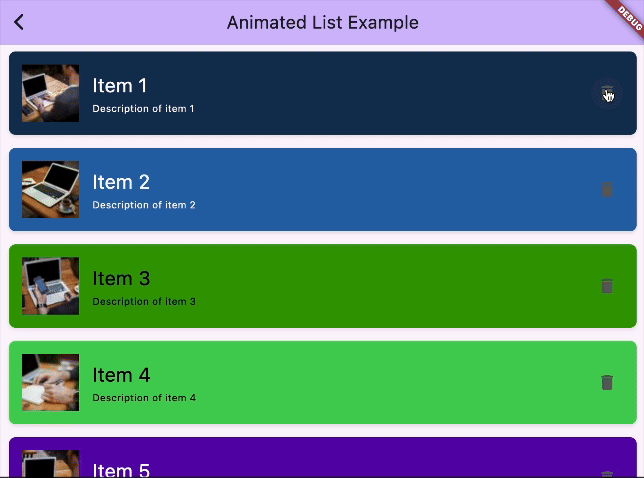Open the Item 2 laptop thumbnail
The image size is (644, 478).
[50, 189]
